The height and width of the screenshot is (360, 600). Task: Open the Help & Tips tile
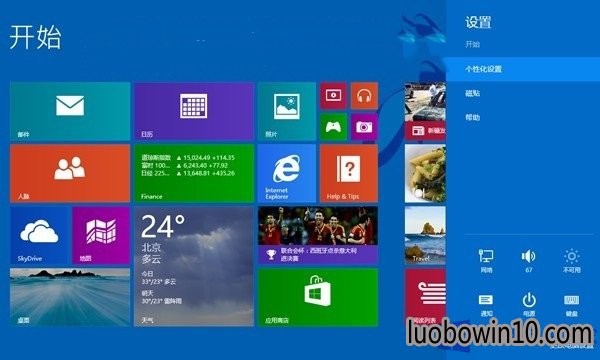point(349,173)
